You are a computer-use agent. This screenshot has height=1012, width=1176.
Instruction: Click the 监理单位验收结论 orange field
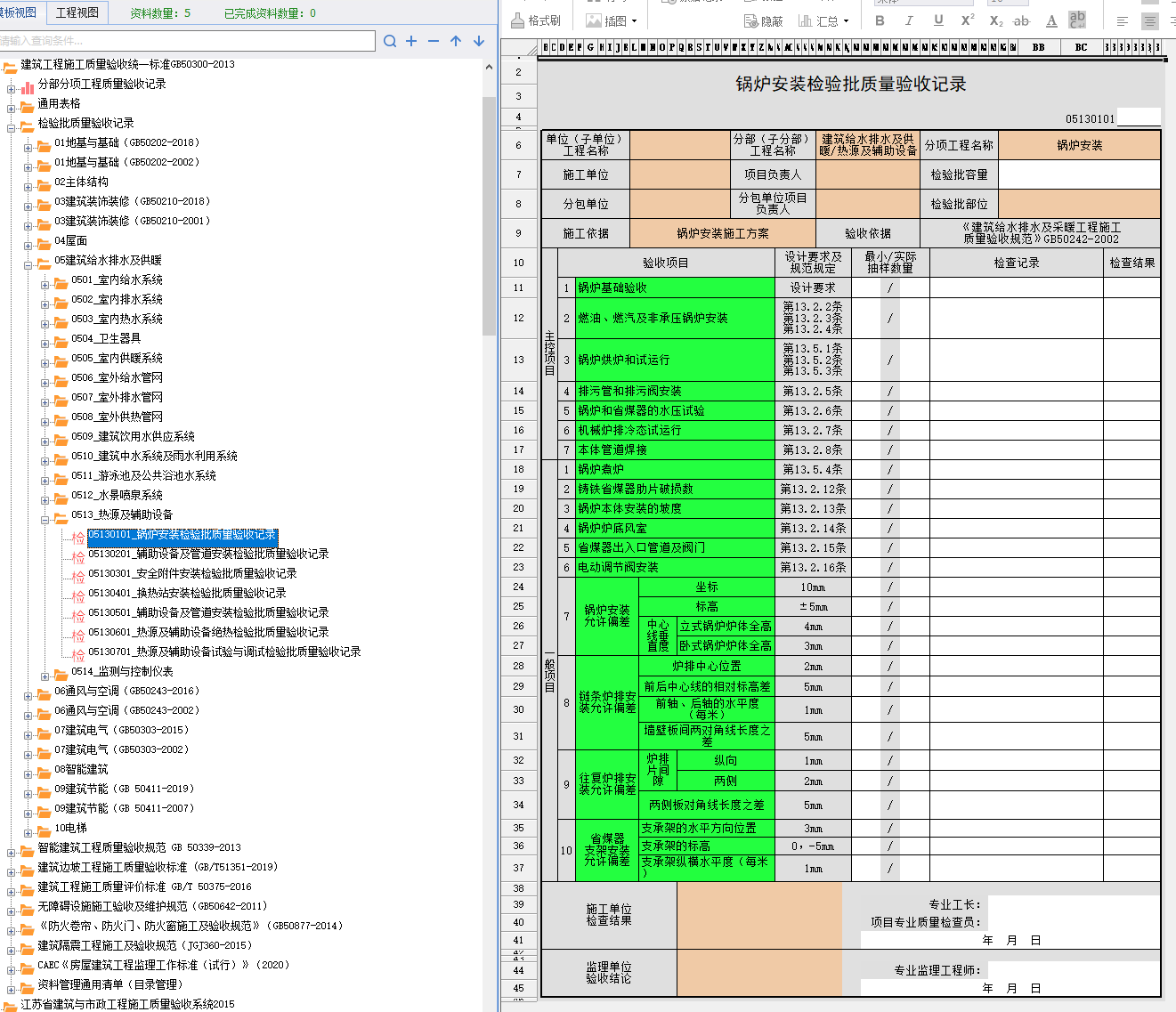pos(759,973)
